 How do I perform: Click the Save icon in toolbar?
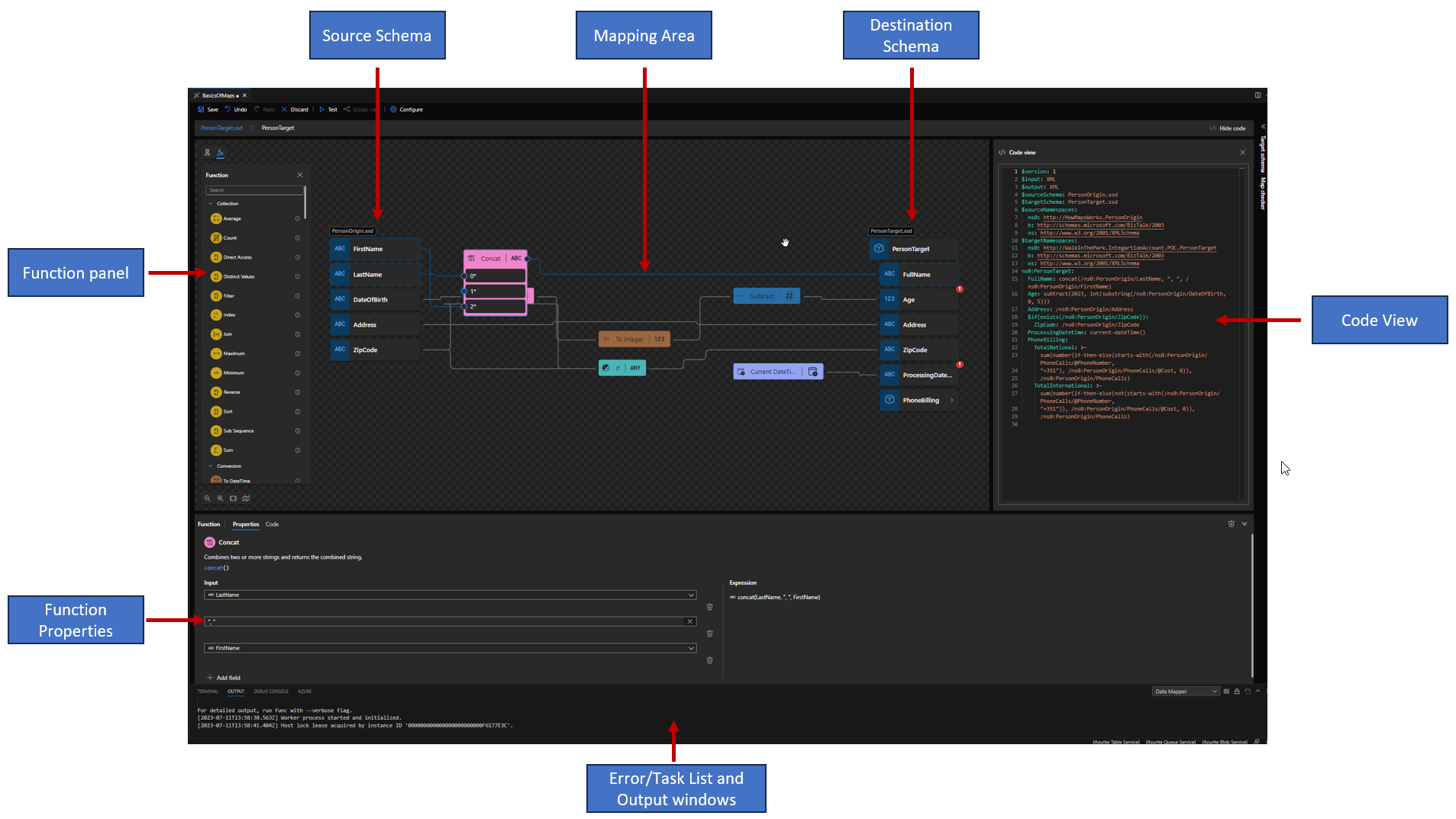(x=202, y=109)
